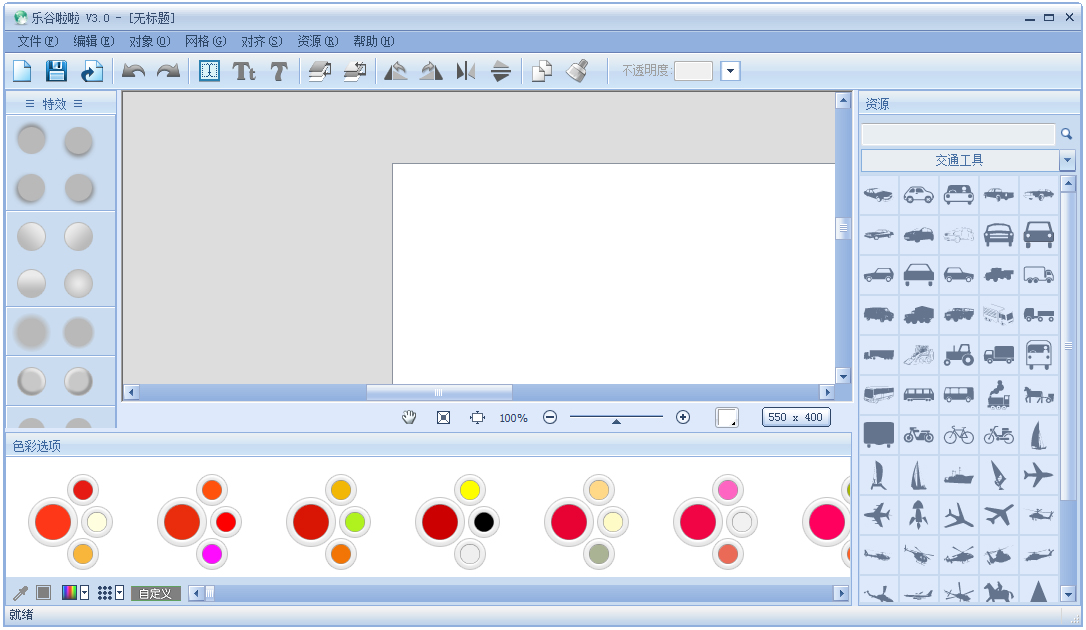Click the redo arrow in toolbar
Screen dimensions: 1086x630
168,71
